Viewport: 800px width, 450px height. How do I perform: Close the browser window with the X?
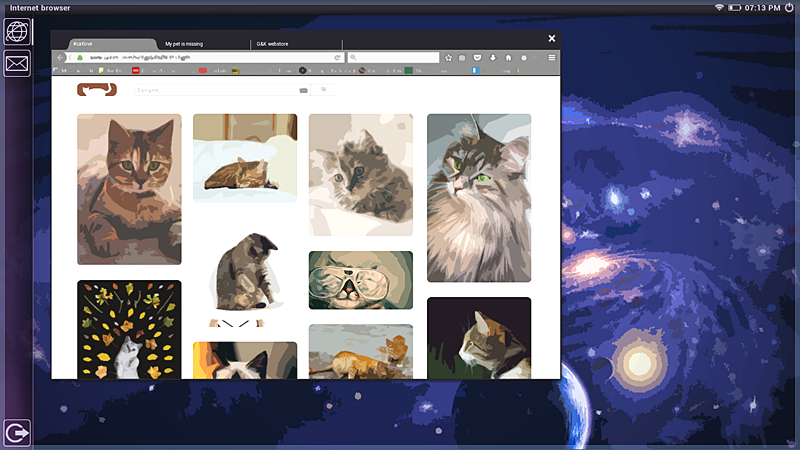(x=552, y=38)
